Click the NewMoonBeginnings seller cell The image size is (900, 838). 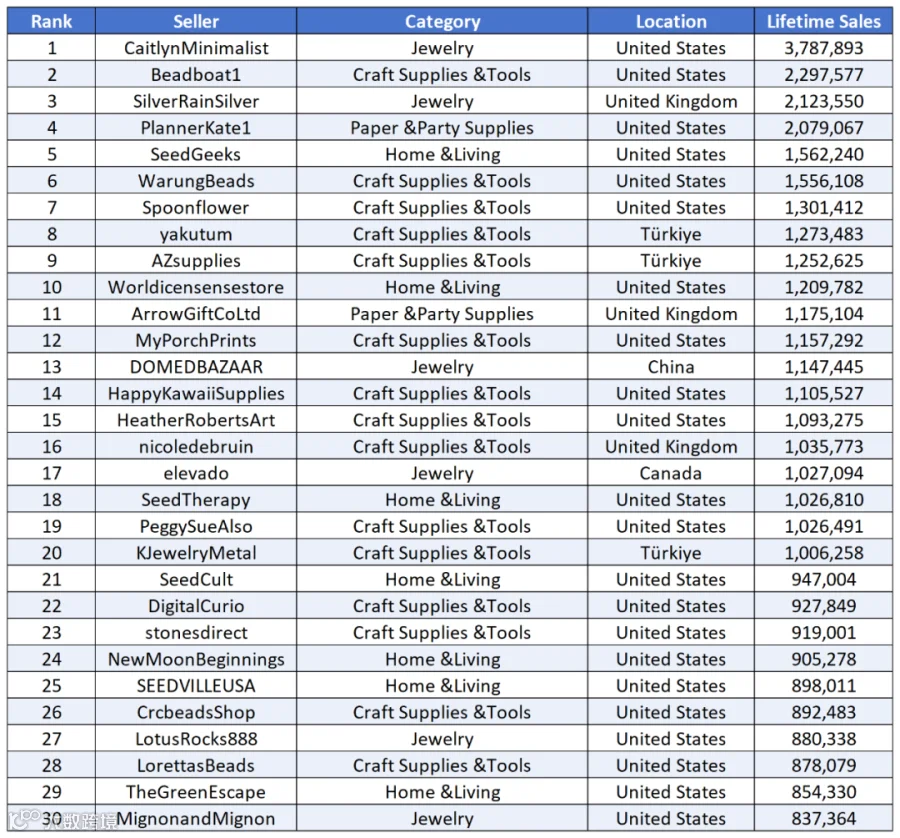(x=196, y=659)
